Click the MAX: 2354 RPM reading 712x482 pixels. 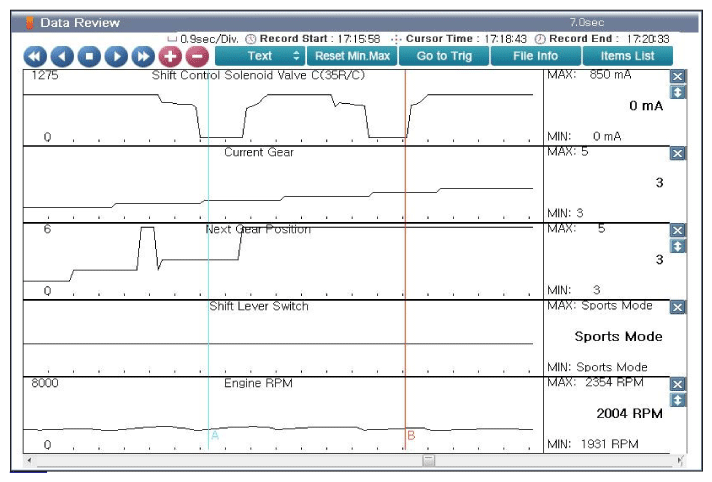click(x=595, y=383)
